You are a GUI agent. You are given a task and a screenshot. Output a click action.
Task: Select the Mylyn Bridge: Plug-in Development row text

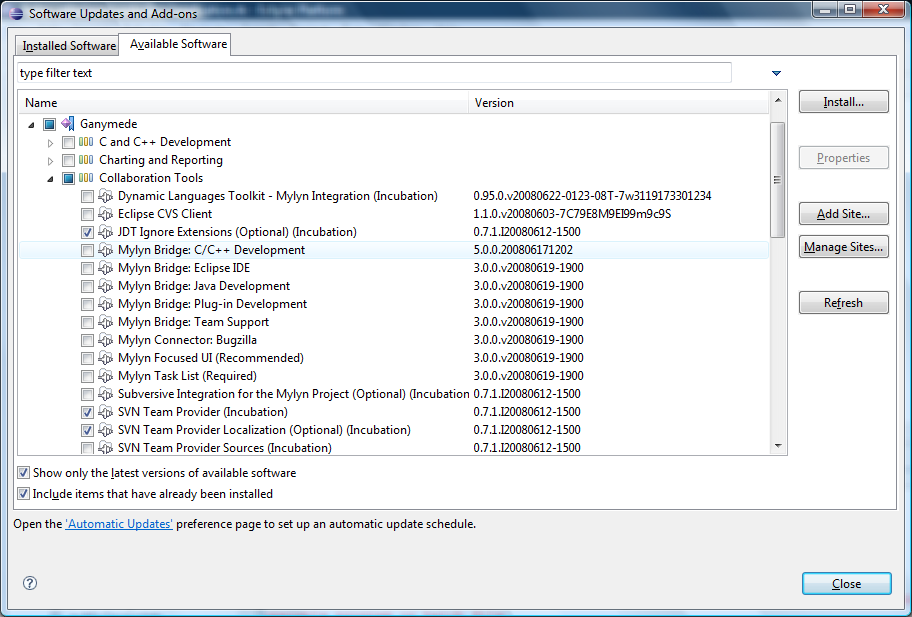(x=212, y=304)
